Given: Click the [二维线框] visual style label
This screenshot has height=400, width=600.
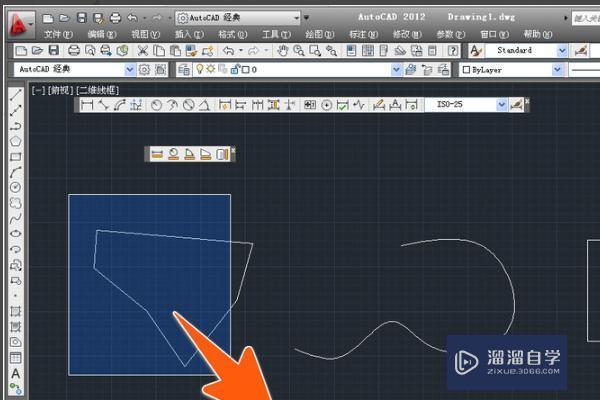Looking at the screenshot, I should [98, 90].
